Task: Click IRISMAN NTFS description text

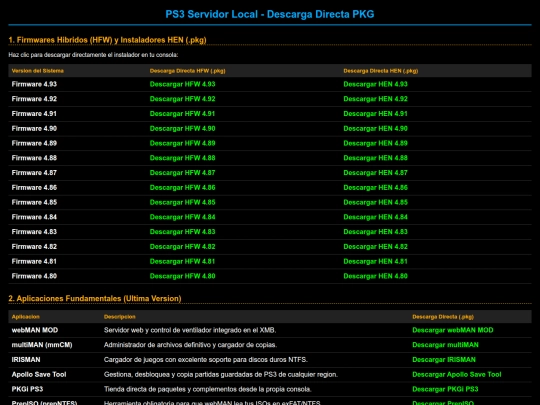Action: click(206, 360)
